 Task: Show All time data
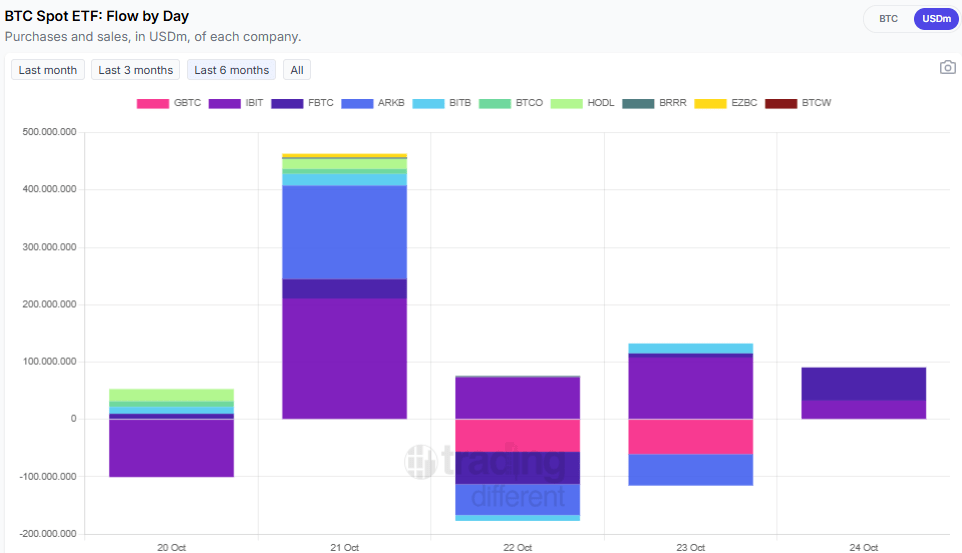pyautogui.click(x=297, y=70)
